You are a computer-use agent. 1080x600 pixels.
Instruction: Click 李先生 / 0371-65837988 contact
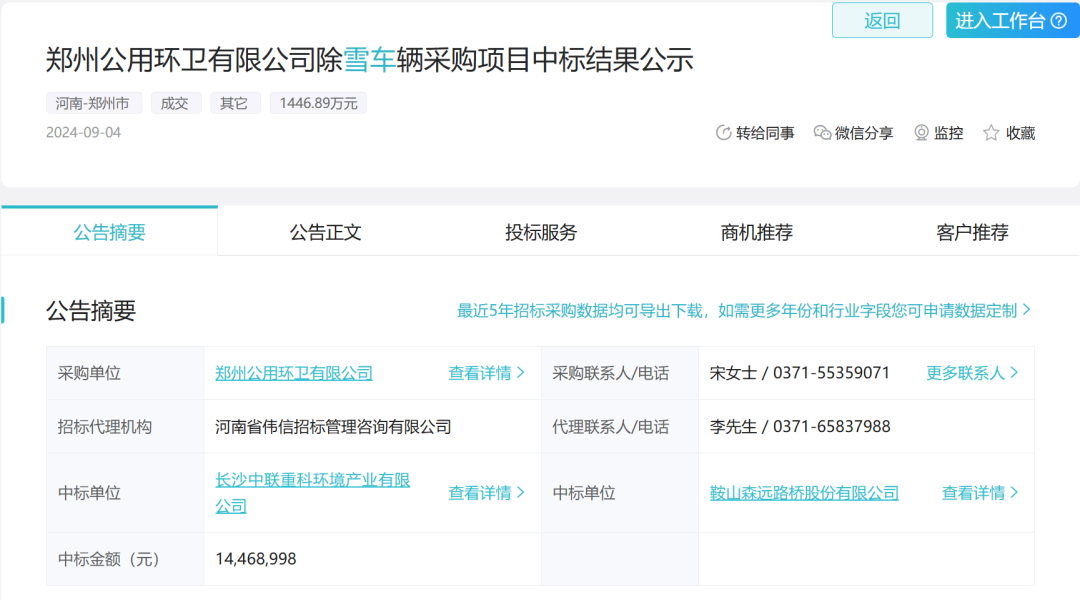[x=800, y=426]
